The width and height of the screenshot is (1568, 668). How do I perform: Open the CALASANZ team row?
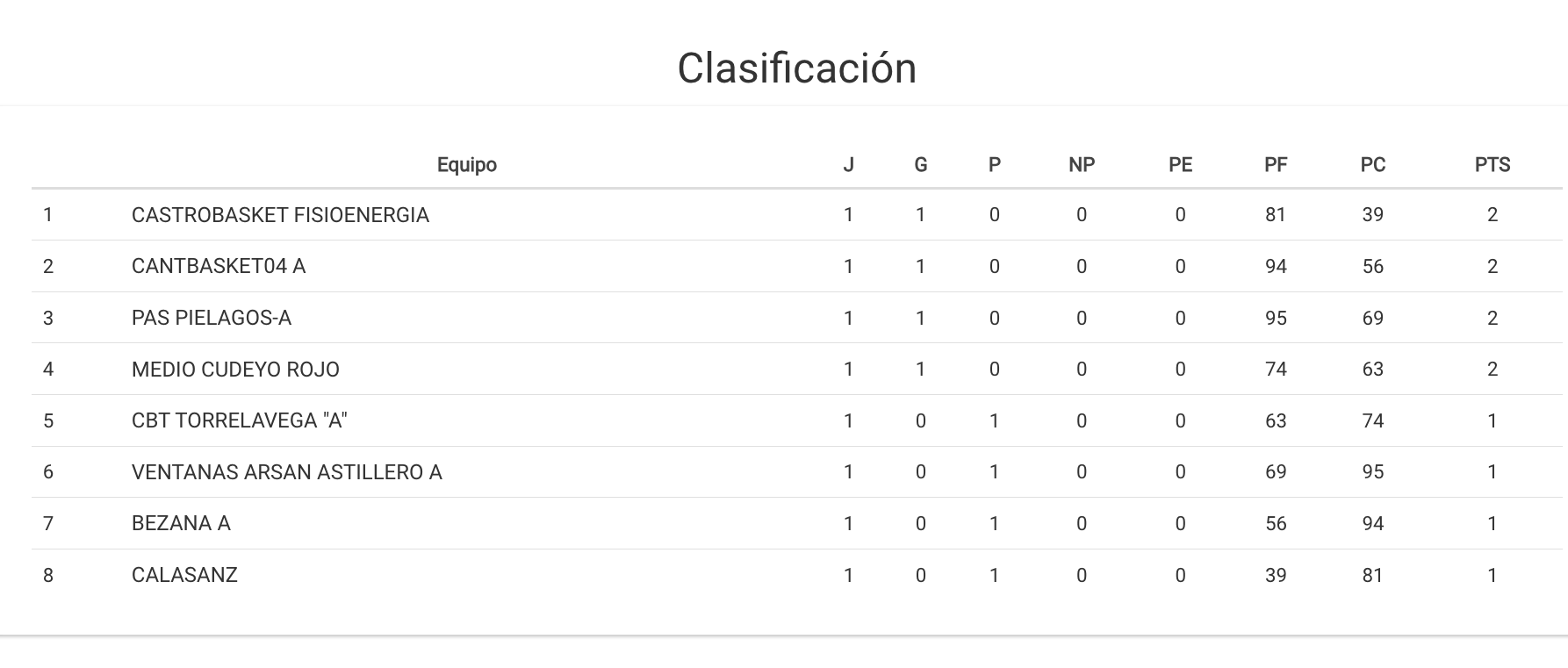click(x=797, y=575)
